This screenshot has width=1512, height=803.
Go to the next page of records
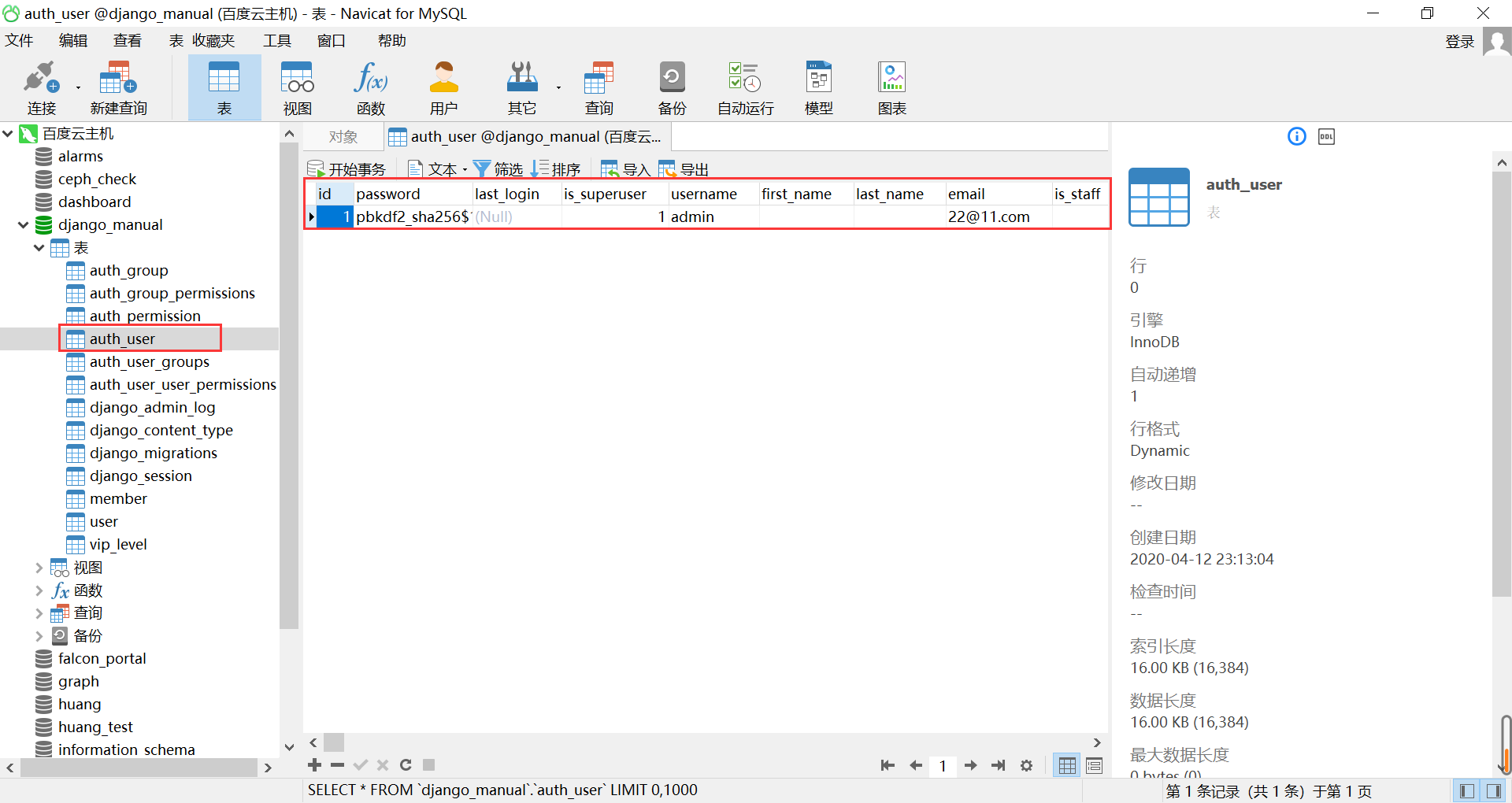(971, 765)
